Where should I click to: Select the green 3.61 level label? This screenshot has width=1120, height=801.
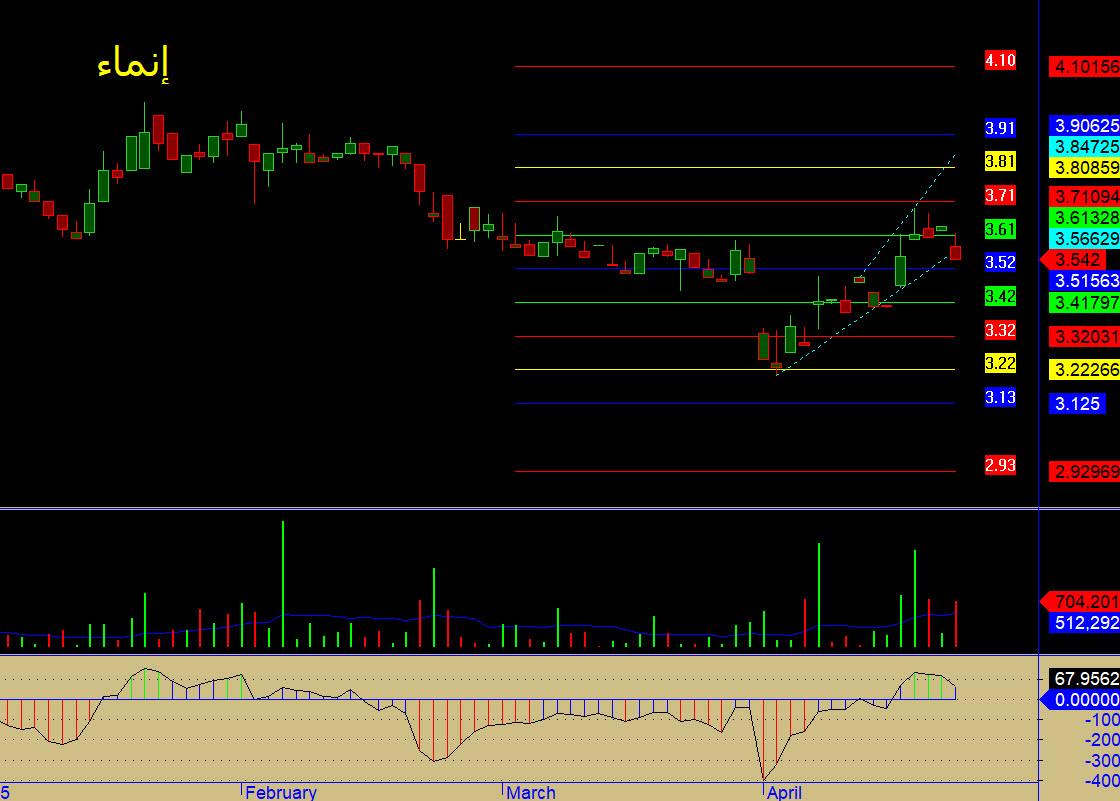pos(1000,229)
